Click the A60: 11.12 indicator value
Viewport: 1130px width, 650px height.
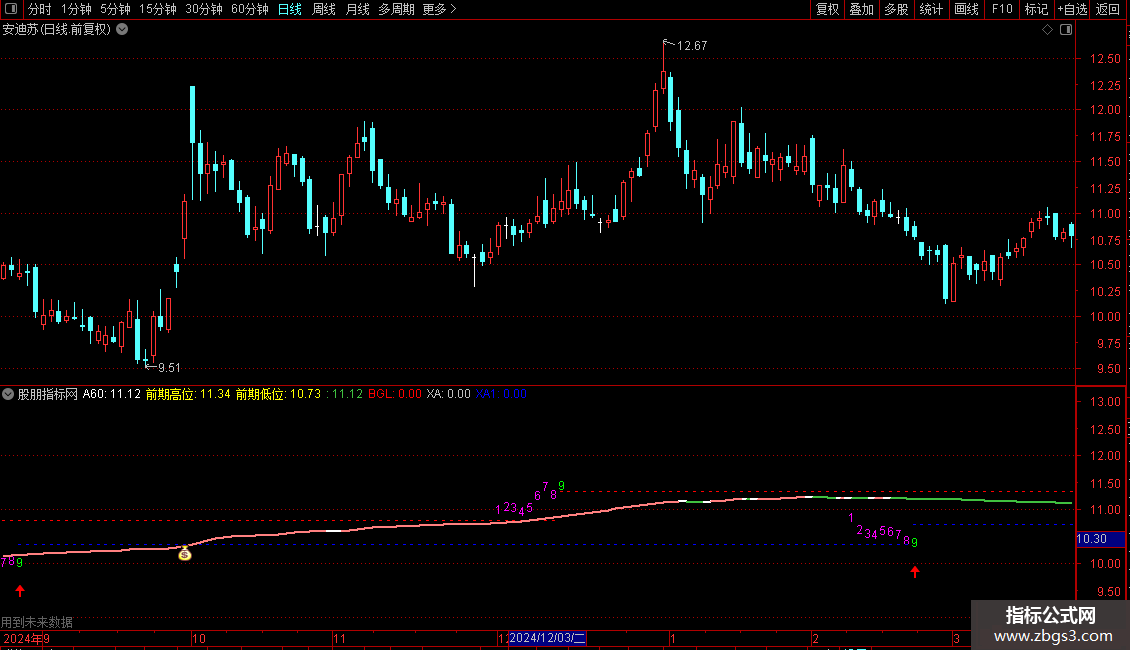click(112, 394)
